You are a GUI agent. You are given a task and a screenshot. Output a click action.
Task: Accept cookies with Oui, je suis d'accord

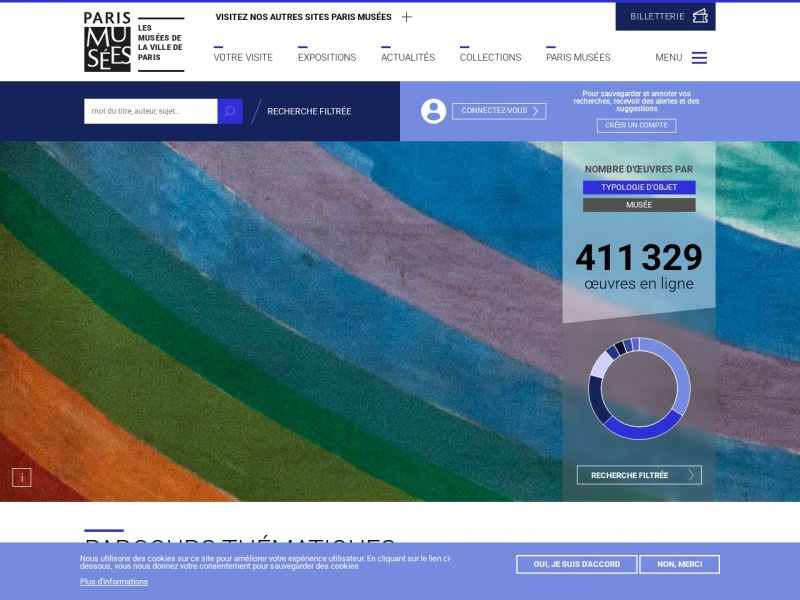point(577,564)
